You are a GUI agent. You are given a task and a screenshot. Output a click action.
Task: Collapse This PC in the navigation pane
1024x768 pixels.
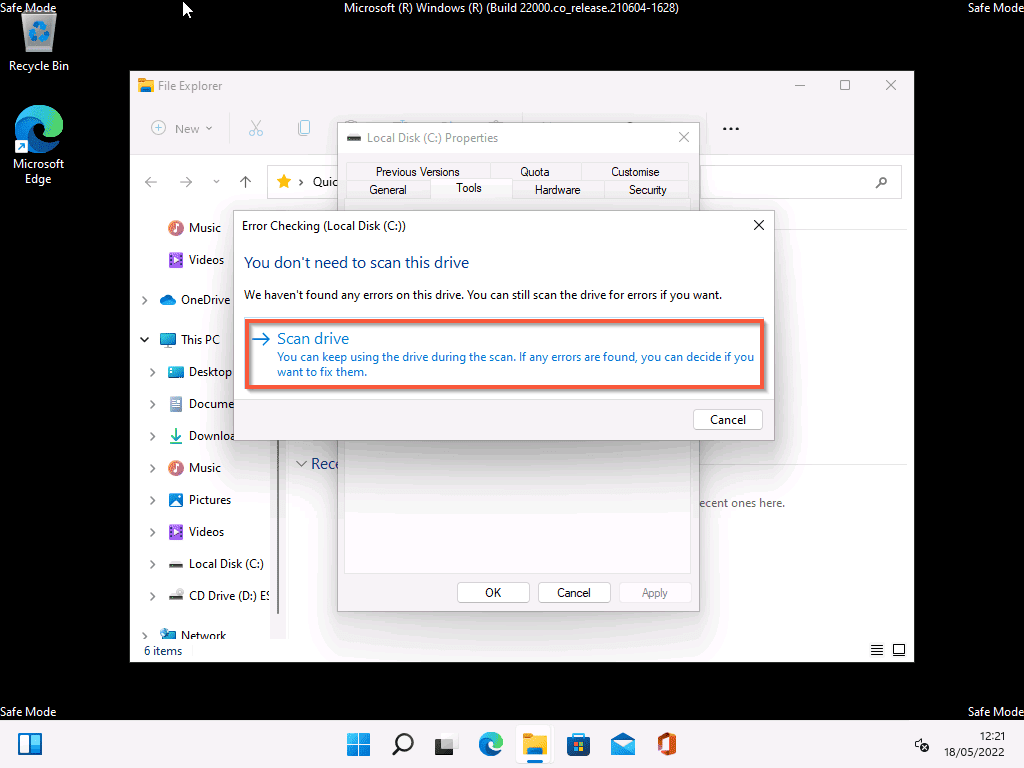(x=144, y=339)
